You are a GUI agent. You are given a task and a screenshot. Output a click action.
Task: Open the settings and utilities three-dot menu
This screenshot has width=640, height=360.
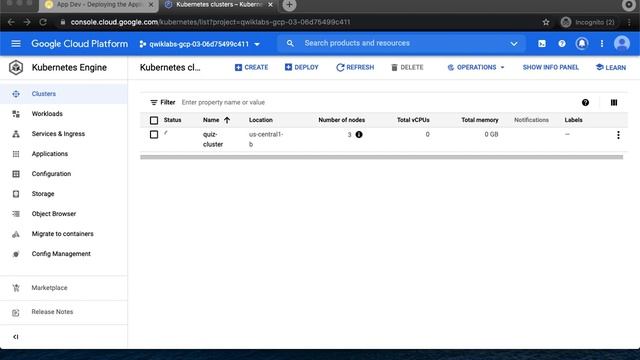tap(602, 44)
